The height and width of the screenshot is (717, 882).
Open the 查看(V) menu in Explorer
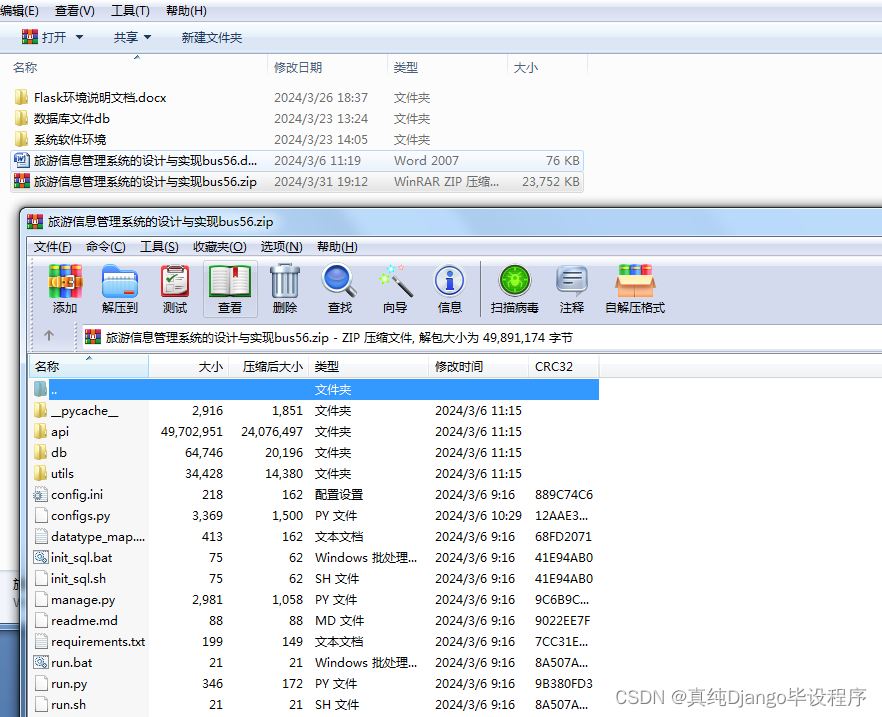75,11
